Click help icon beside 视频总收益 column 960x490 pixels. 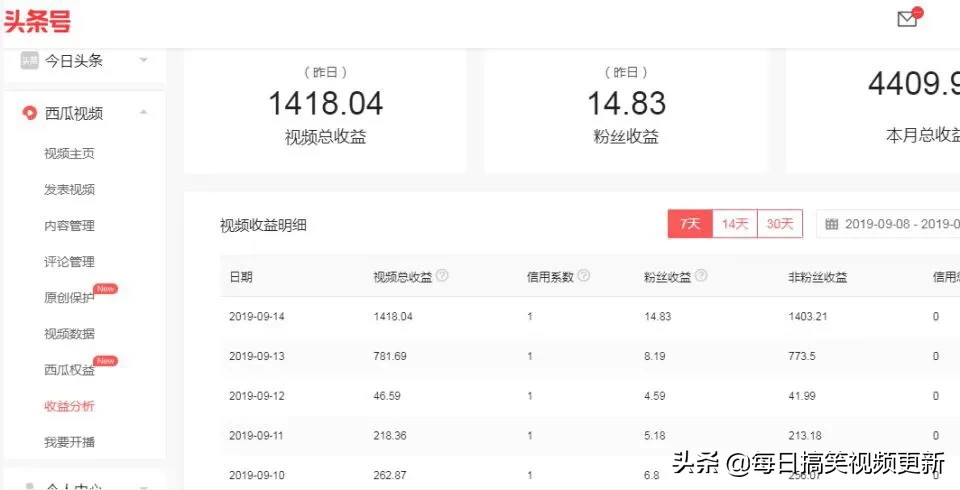click(x=442, y=276)
